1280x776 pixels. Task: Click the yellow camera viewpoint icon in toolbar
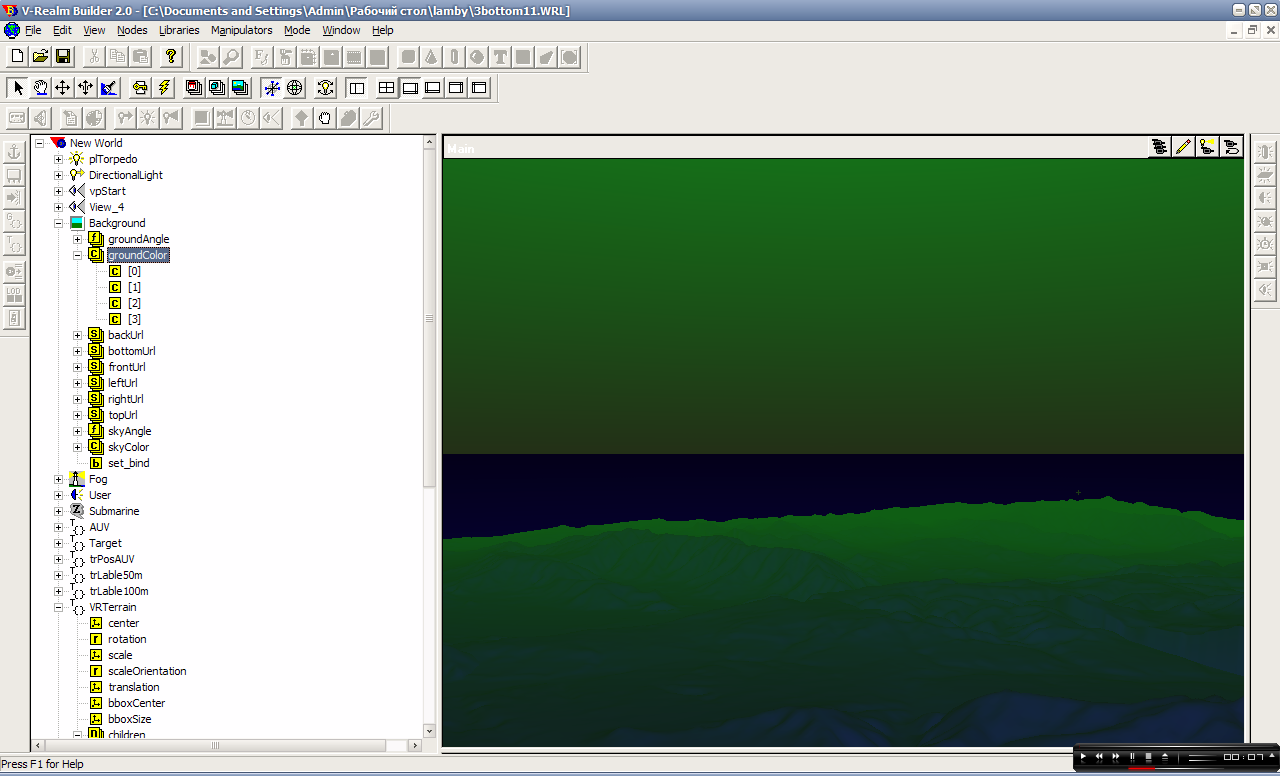(140, 88)
